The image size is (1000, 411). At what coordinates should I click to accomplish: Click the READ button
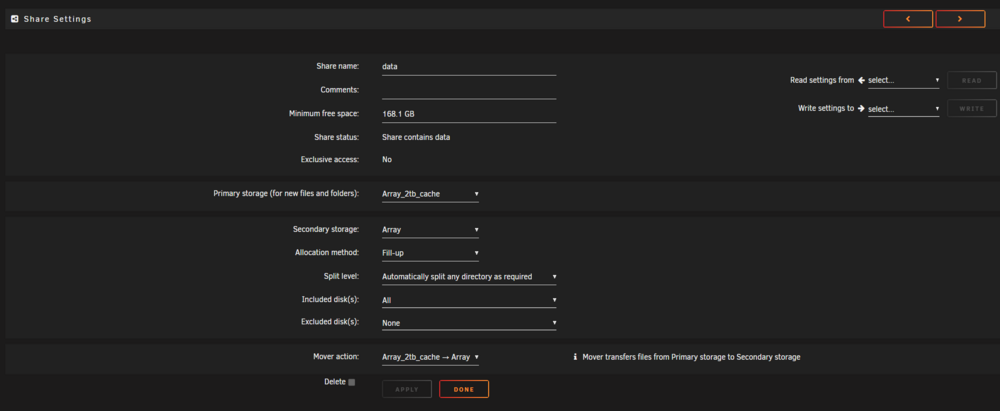coord(972,80)
